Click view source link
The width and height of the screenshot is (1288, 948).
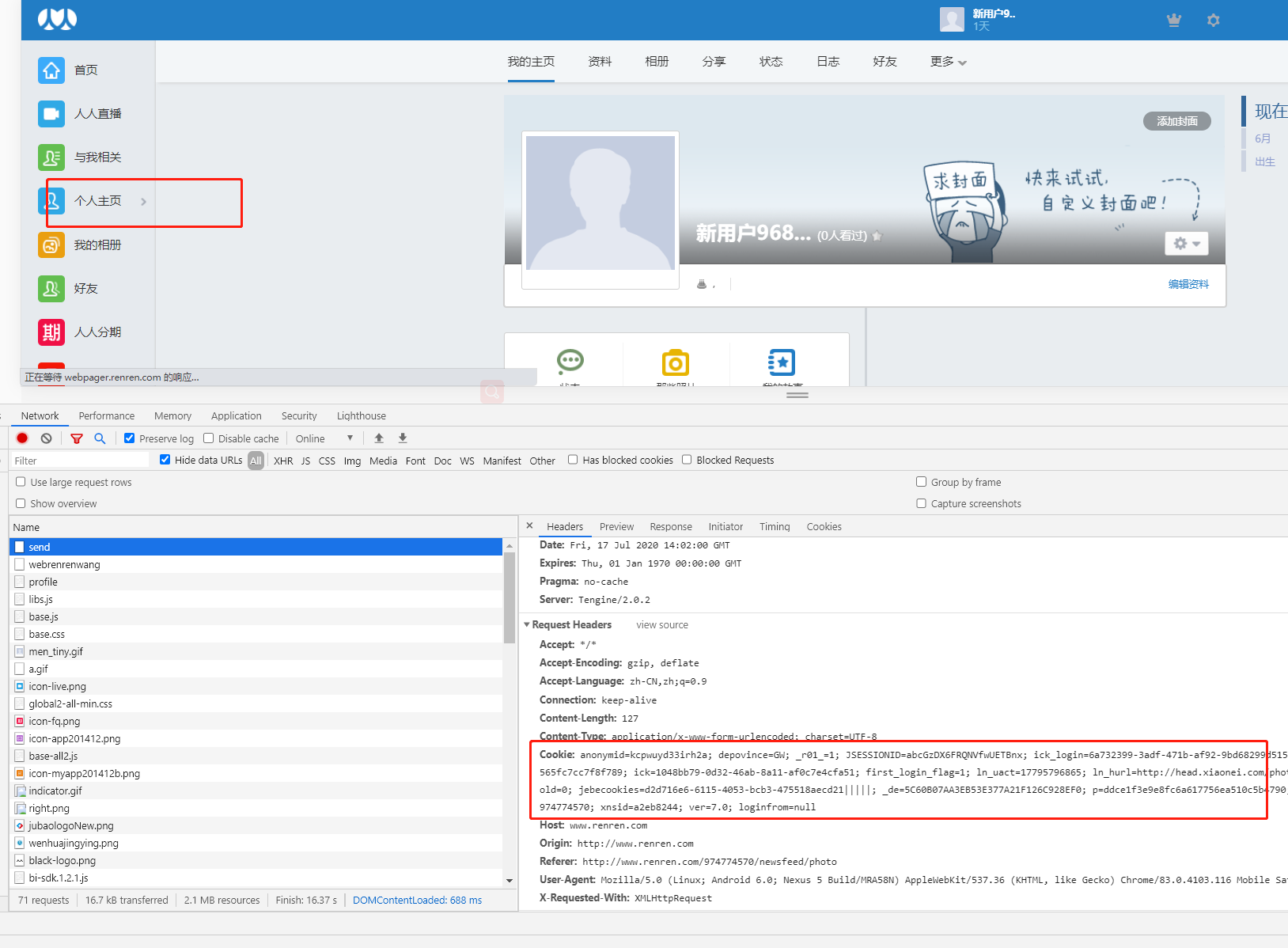(662, 624)
